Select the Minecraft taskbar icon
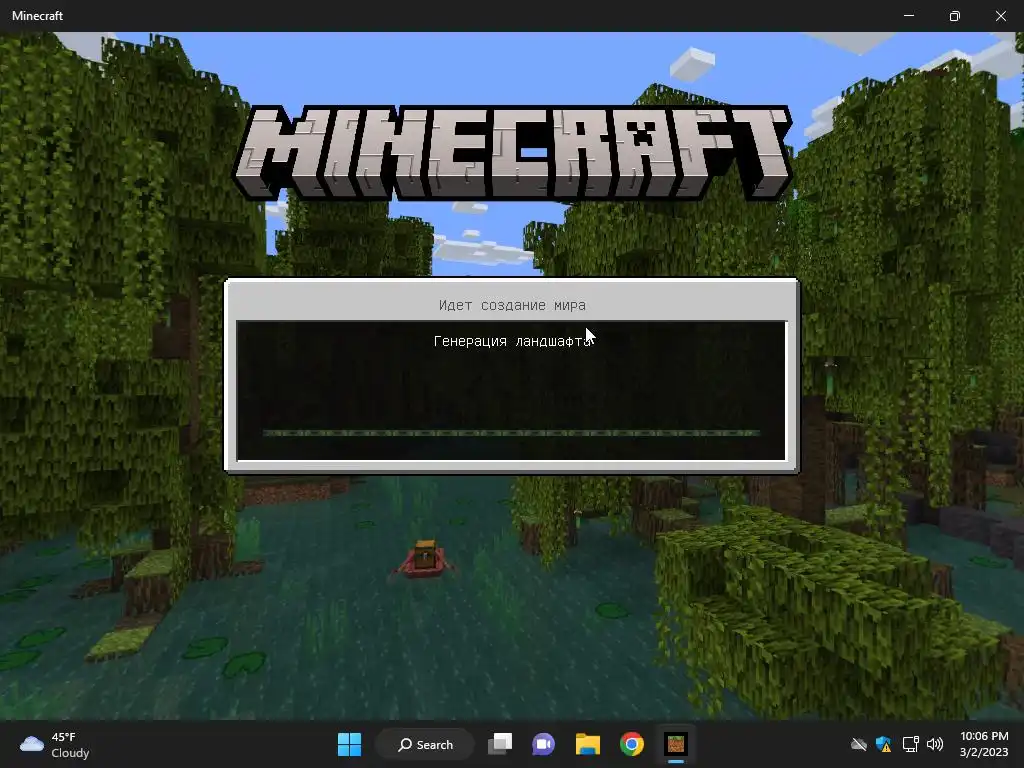 coord(676,744)
